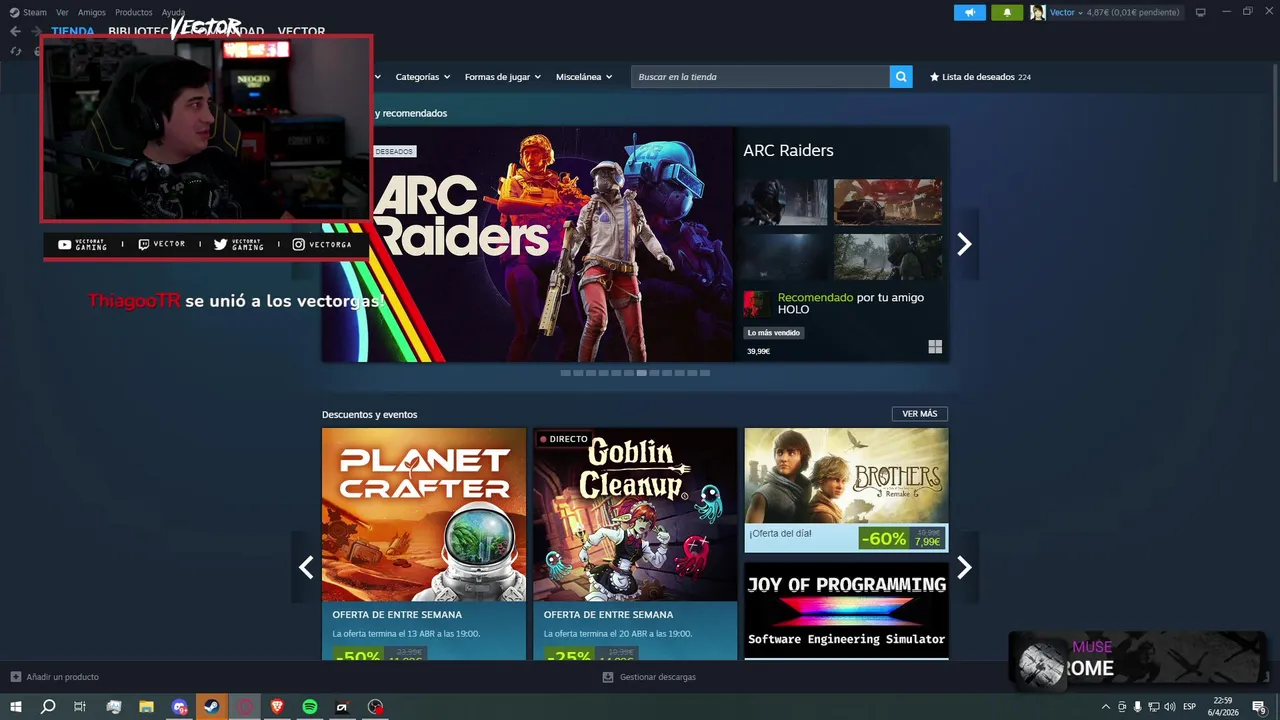The height and width of the screenshot is (720, 1280).
Task: Open the Windows Start button
Action: click(16, 707)
